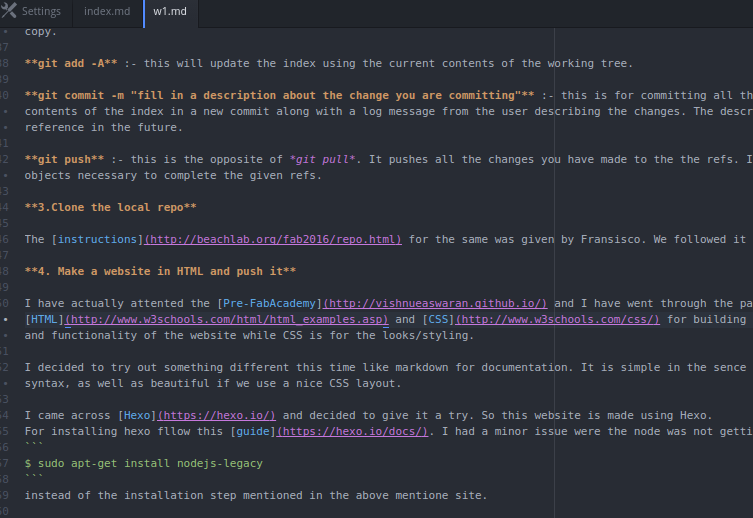Click the HTML link label

(x=44, y=319)
